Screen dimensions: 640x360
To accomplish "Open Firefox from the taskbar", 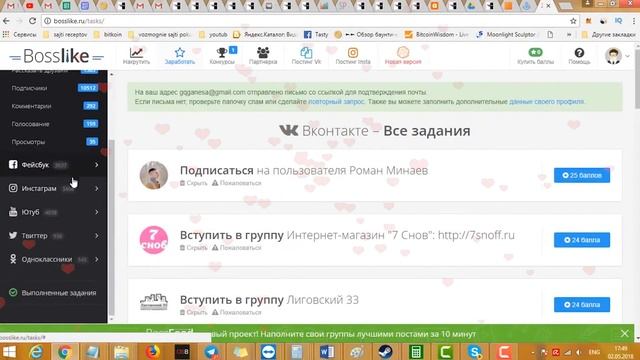I will tap(153, 352).
